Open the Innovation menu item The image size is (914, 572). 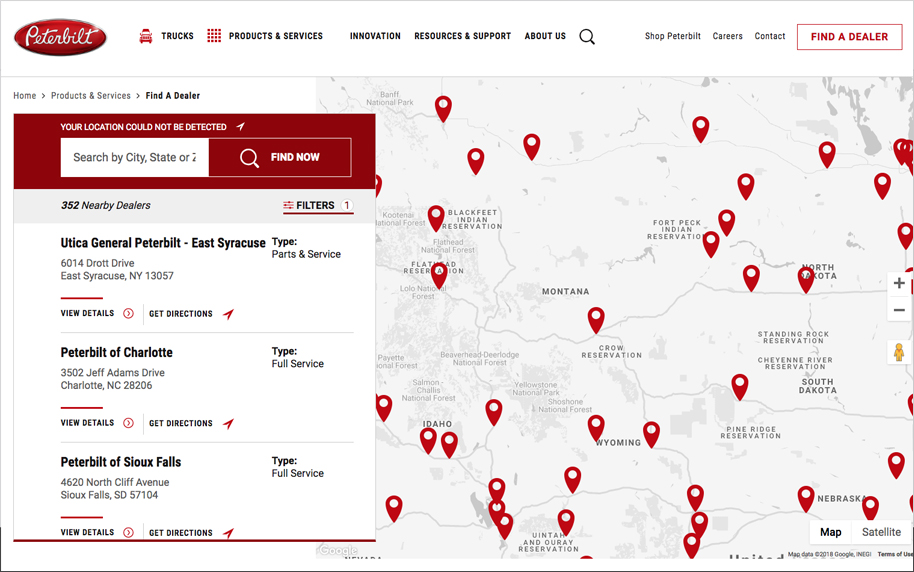point(375,36)
